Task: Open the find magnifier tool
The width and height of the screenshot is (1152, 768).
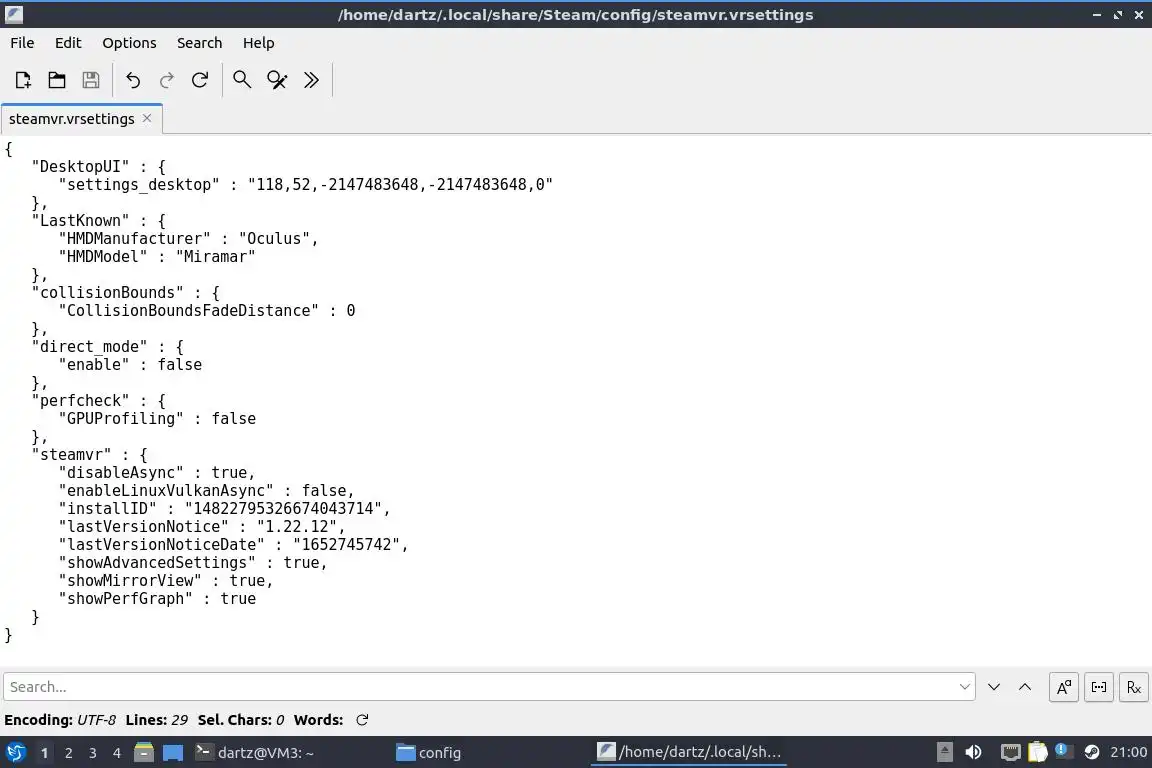Action: 242,79
